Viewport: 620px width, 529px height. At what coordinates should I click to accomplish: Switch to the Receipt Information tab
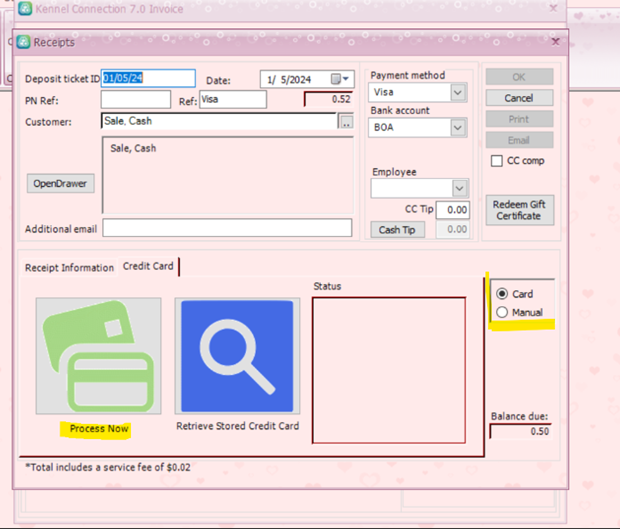[x=69, y=268]
